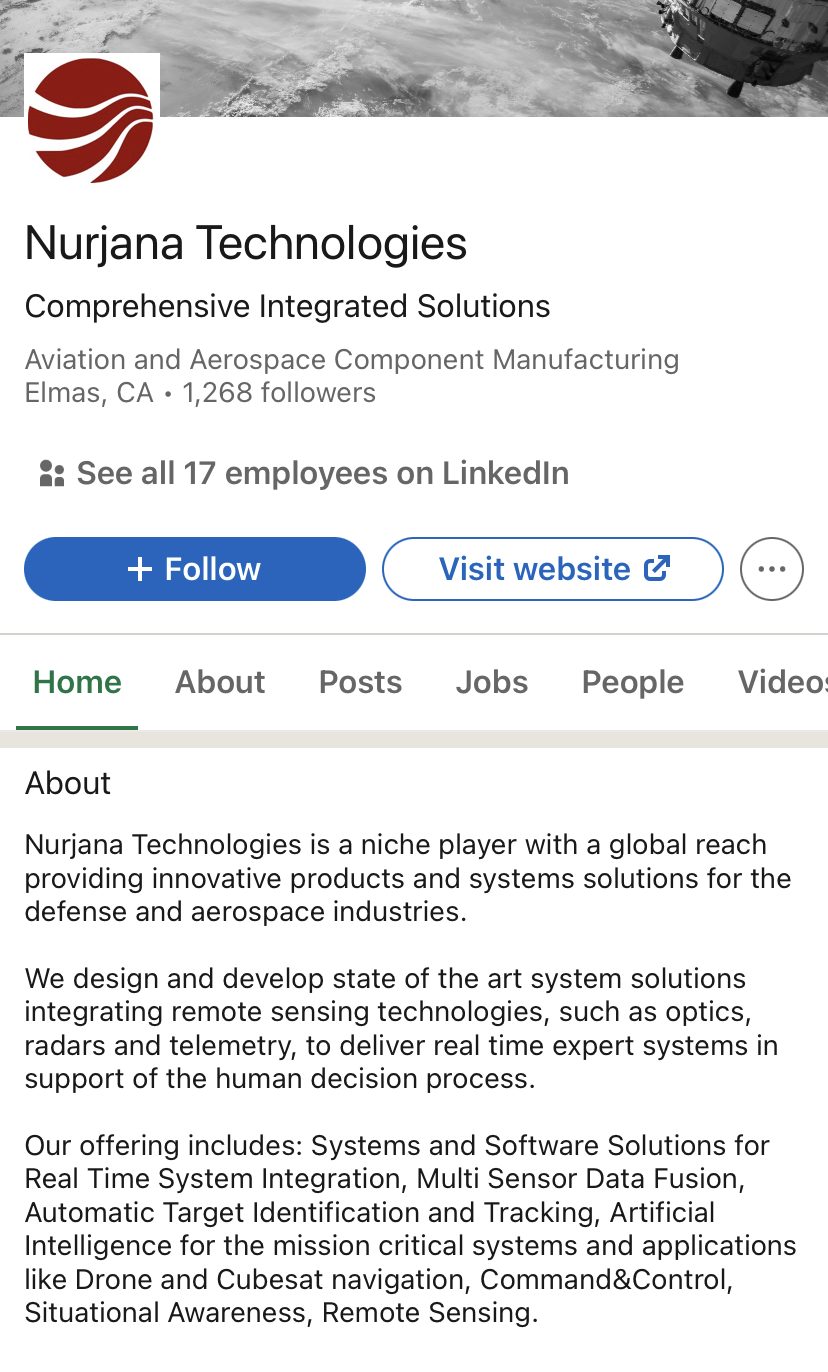Click the people icon beside employees count

pyautogui.click(x=51, y=473)
